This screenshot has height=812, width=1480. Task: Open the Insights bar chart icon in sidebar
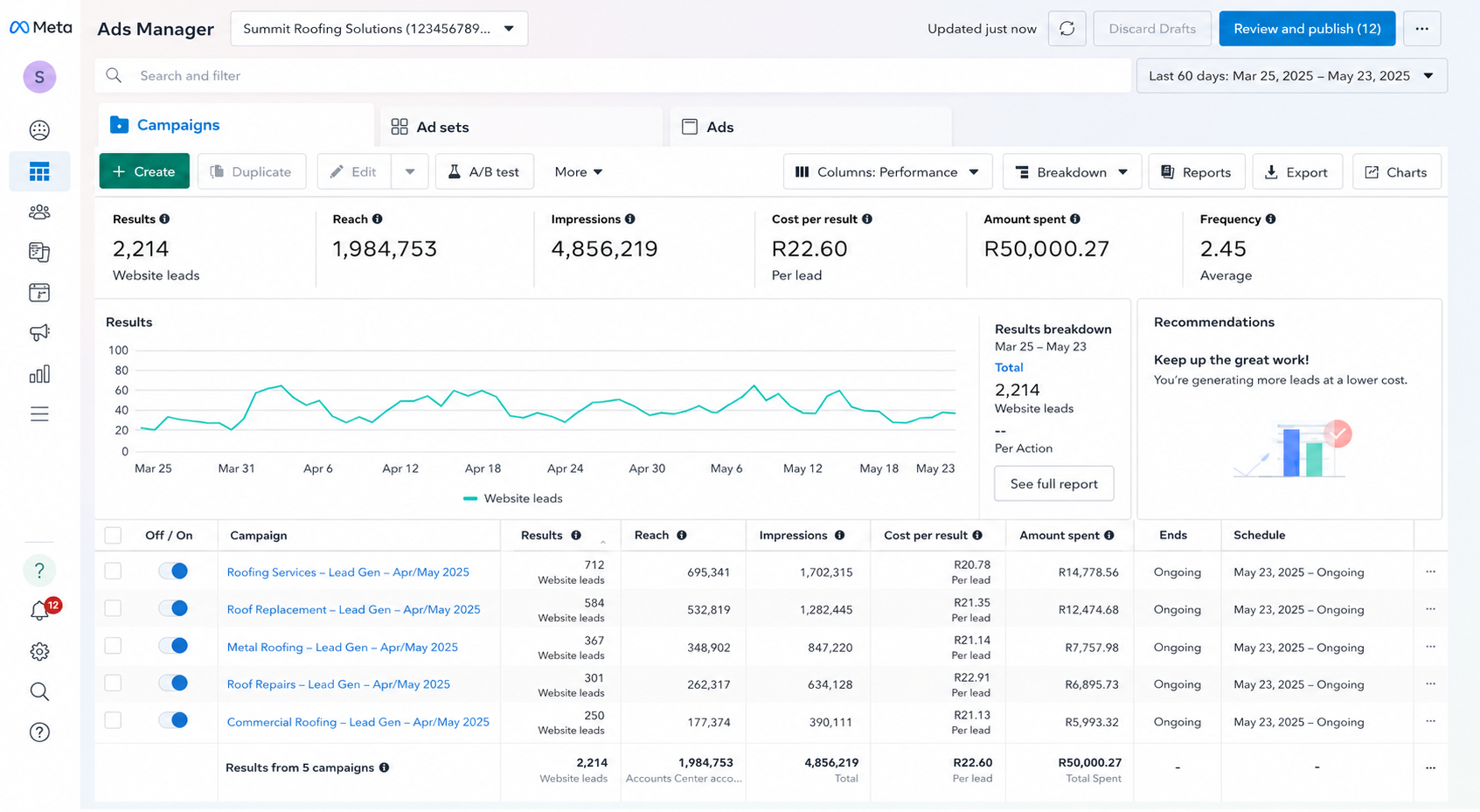(x=39, y=374)
